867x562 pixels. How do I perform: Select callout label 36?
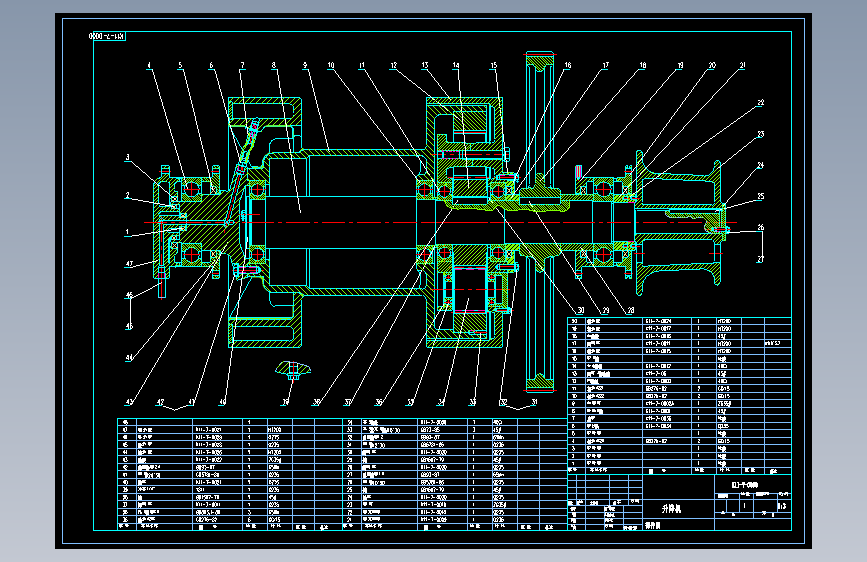point(379,402)
